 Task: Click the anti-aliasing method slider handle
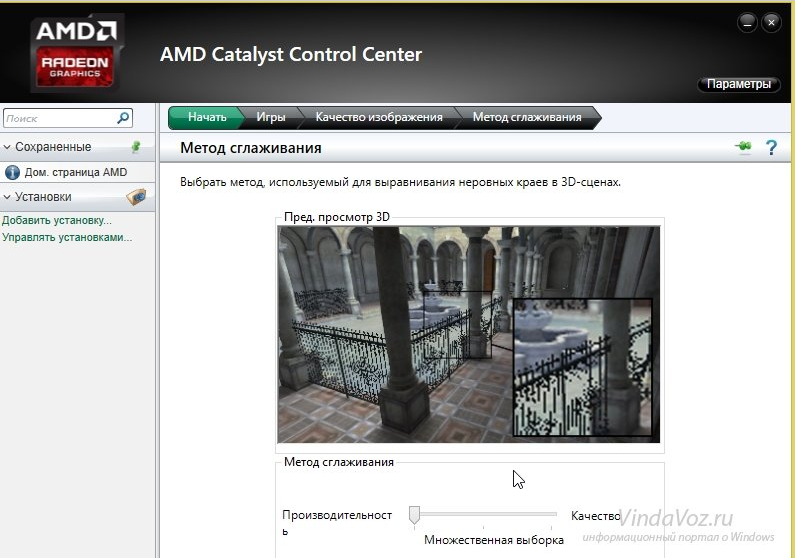click(414, 515)
